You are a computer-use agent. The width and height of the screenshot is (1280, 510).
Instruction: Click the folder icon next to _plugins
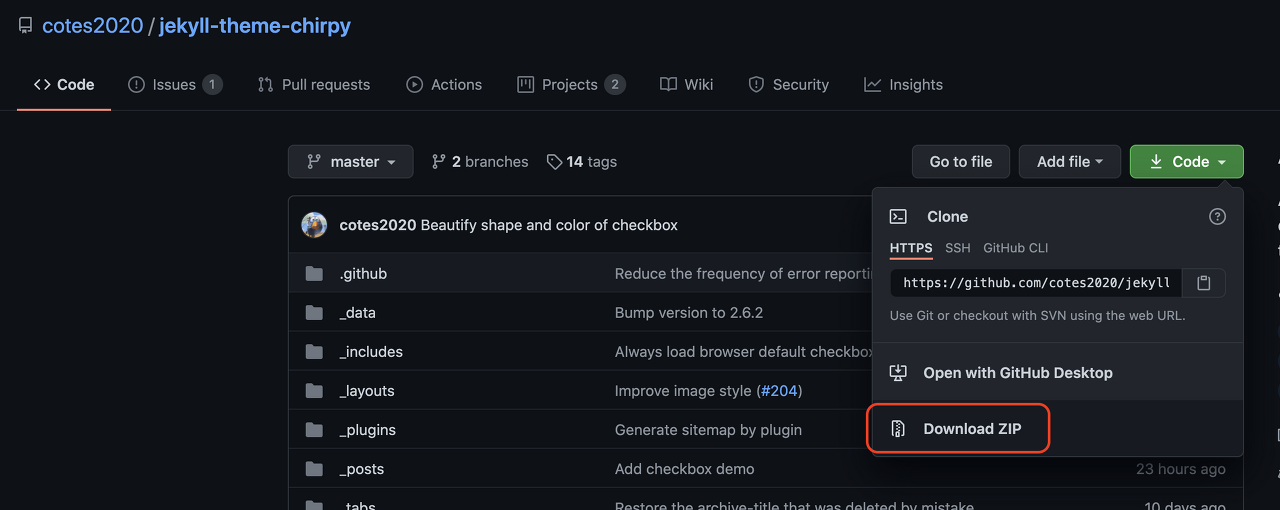point(314,430)
